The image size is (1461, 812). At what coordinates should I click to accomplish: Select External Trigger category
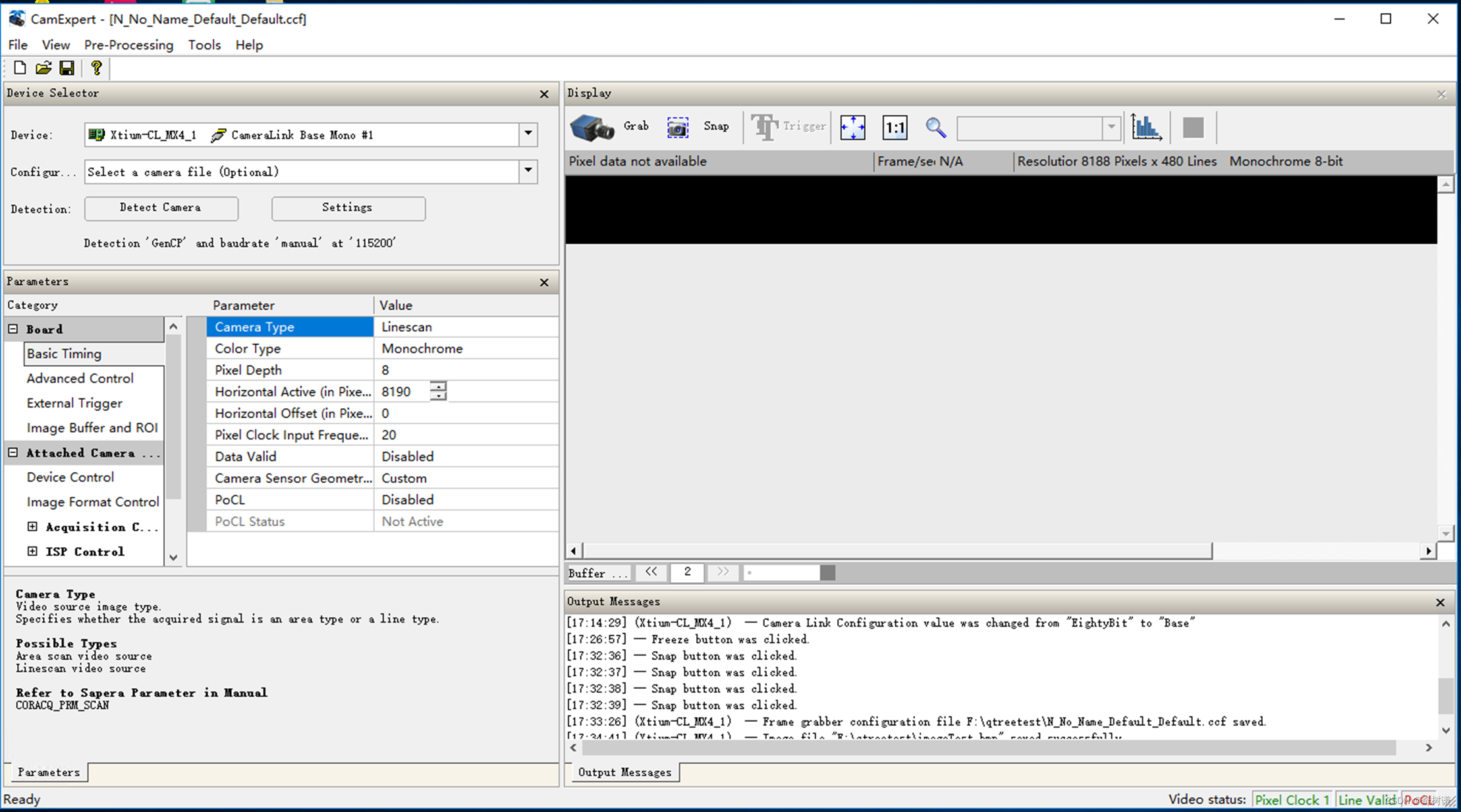pyautogui.click(x=74, y=403)
